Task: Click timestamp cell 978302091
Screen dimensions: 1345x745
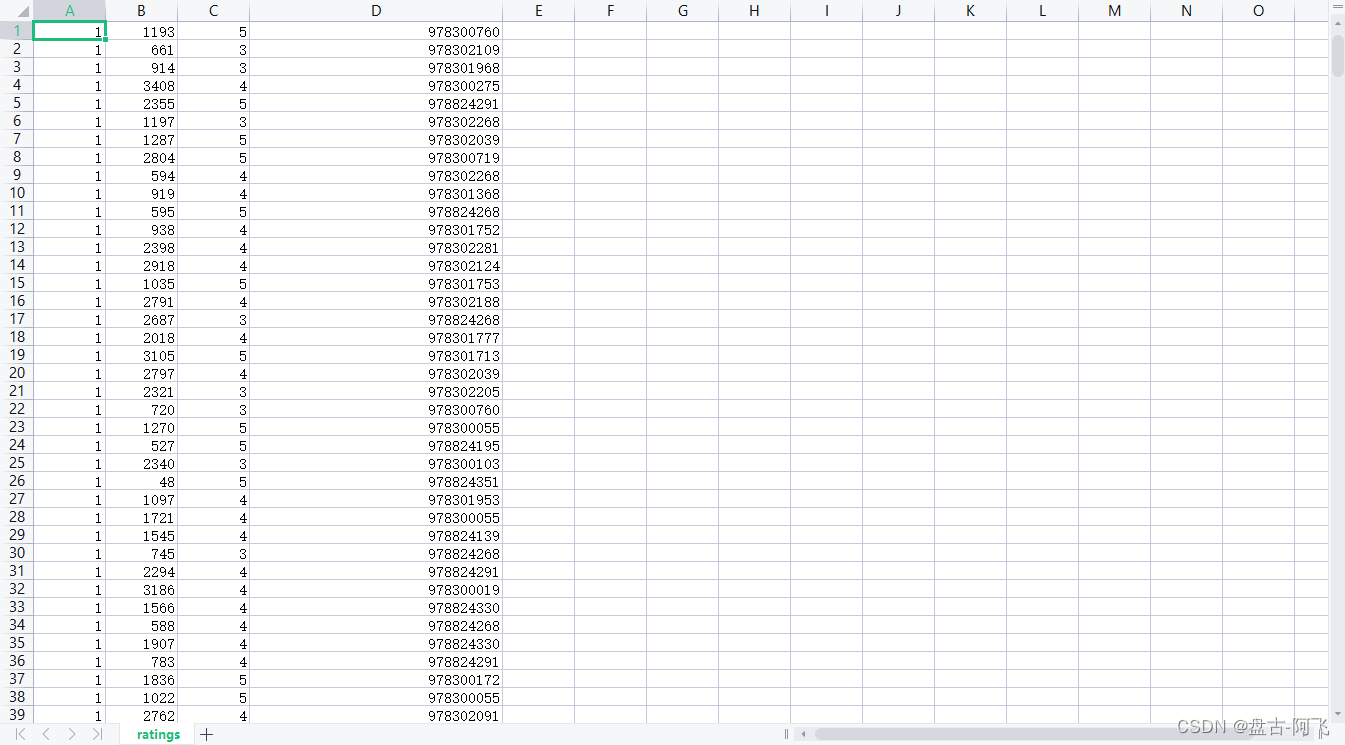Action: [x=376, y=716]
